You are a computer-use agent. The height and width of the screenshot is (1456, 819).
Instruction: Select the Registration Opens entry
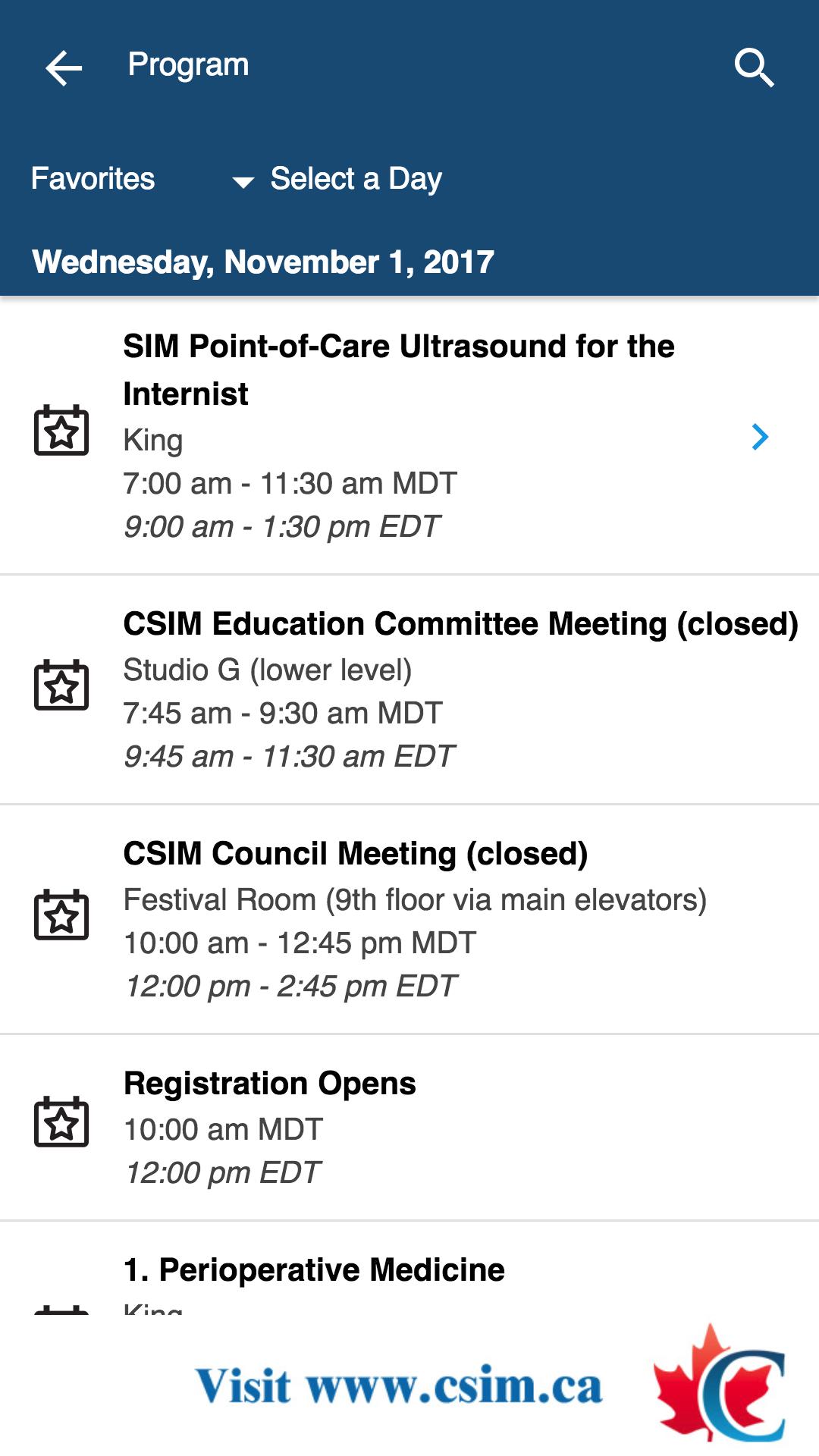pos(270,1084)
